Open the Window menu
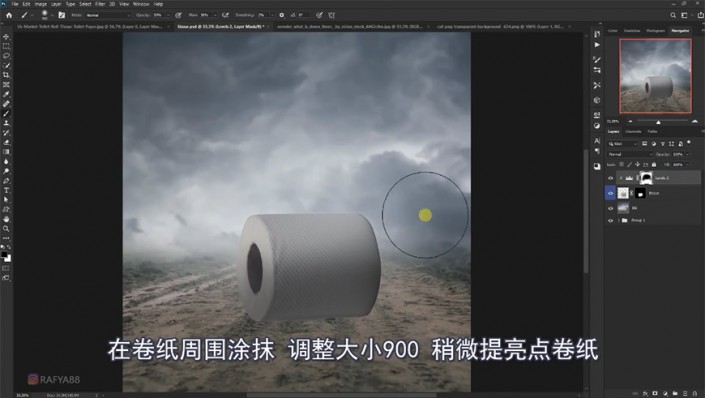This screenshot has height=398, width=705. pyautogui.click(x=141, y=4)
